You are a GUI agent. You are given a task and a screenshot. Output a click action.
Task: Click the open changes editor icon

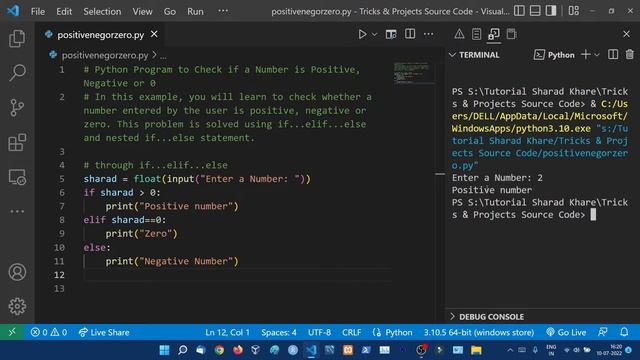tap(391, 34)
